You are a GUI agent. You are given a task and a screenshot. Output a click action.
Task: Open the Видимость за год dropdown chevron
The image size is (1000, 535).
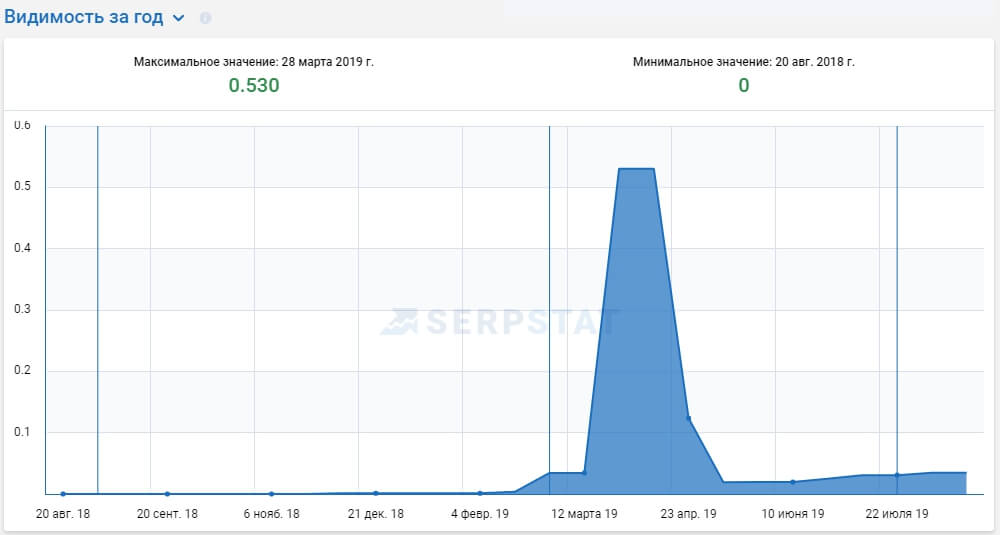click(x=179, y=18)
